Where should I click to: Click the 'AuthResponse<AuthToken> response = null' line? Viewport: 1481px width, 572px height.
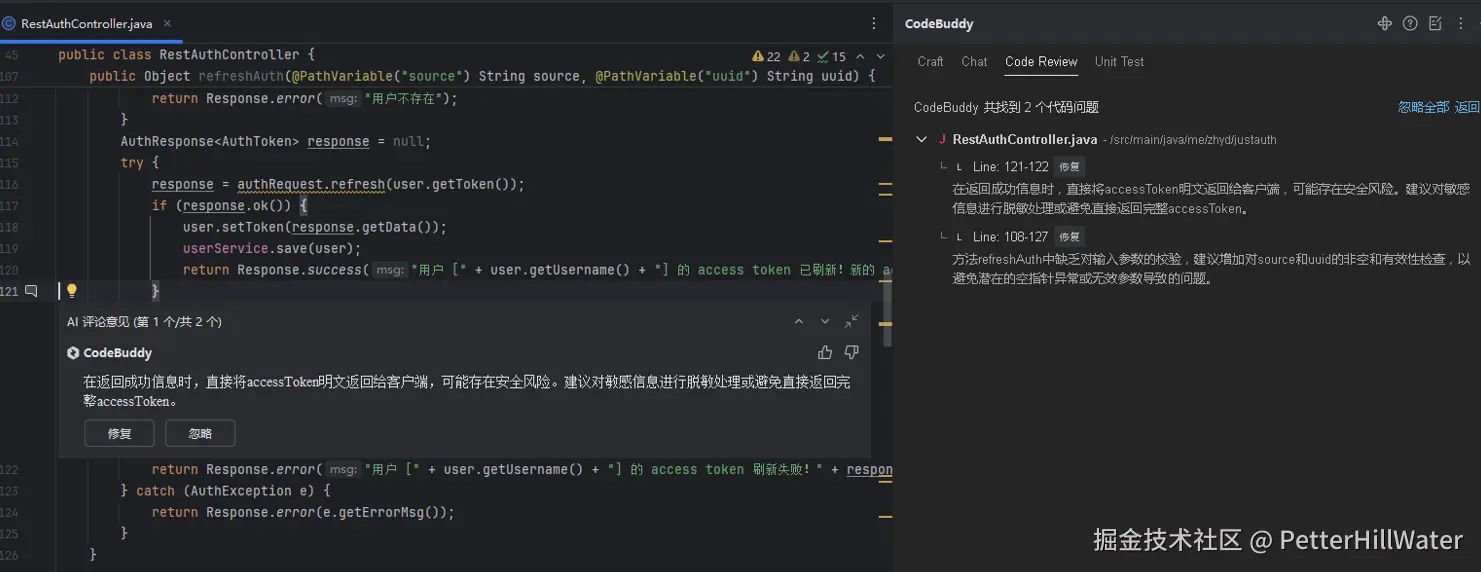coord(276,142)
